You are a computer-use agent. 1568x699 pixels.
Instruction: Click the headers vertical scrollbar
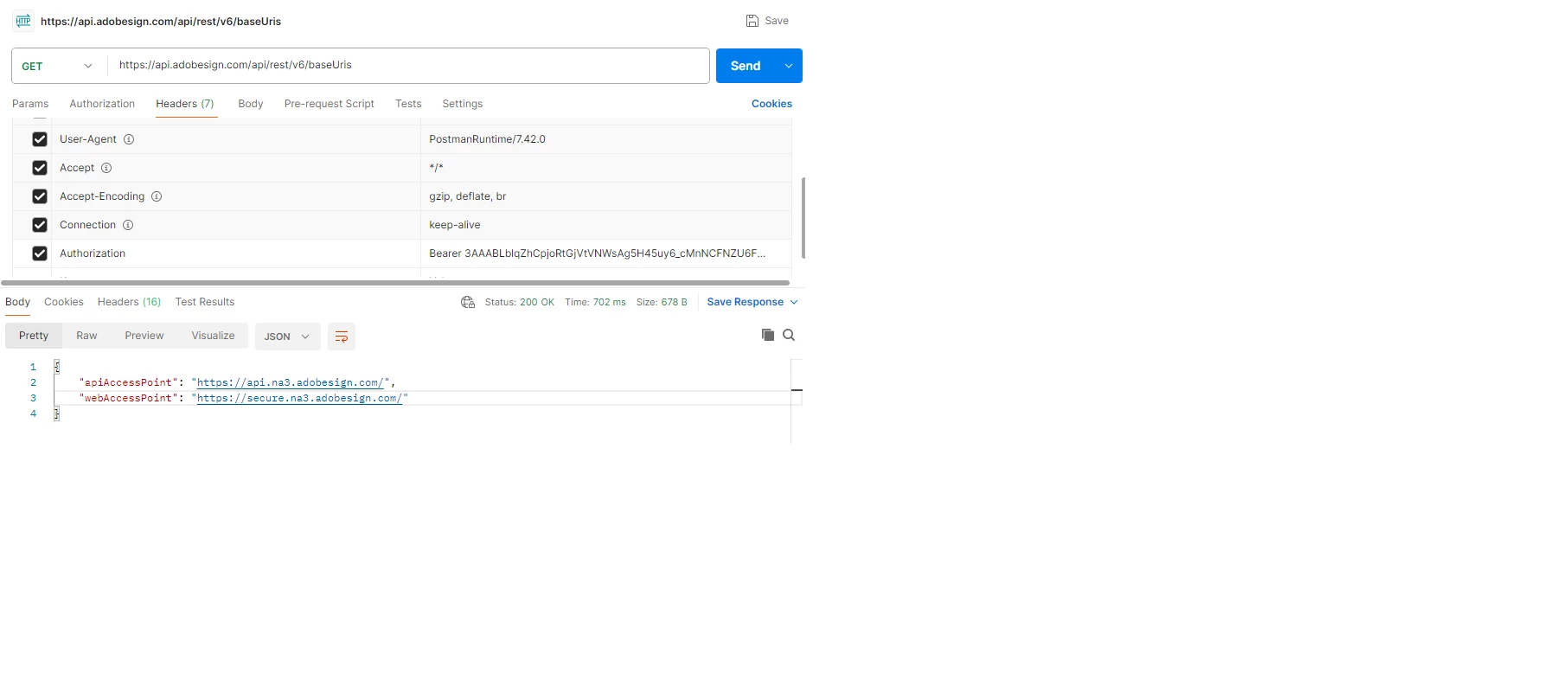click(x=803, y=218)
